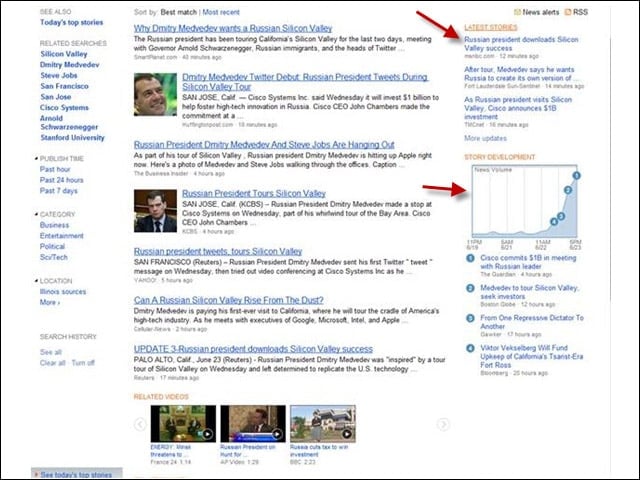Open 'Medevdev to tour Silicon Valley, seek investors'
The height and width of the screenshot is (480, 640).
point(529,292)
